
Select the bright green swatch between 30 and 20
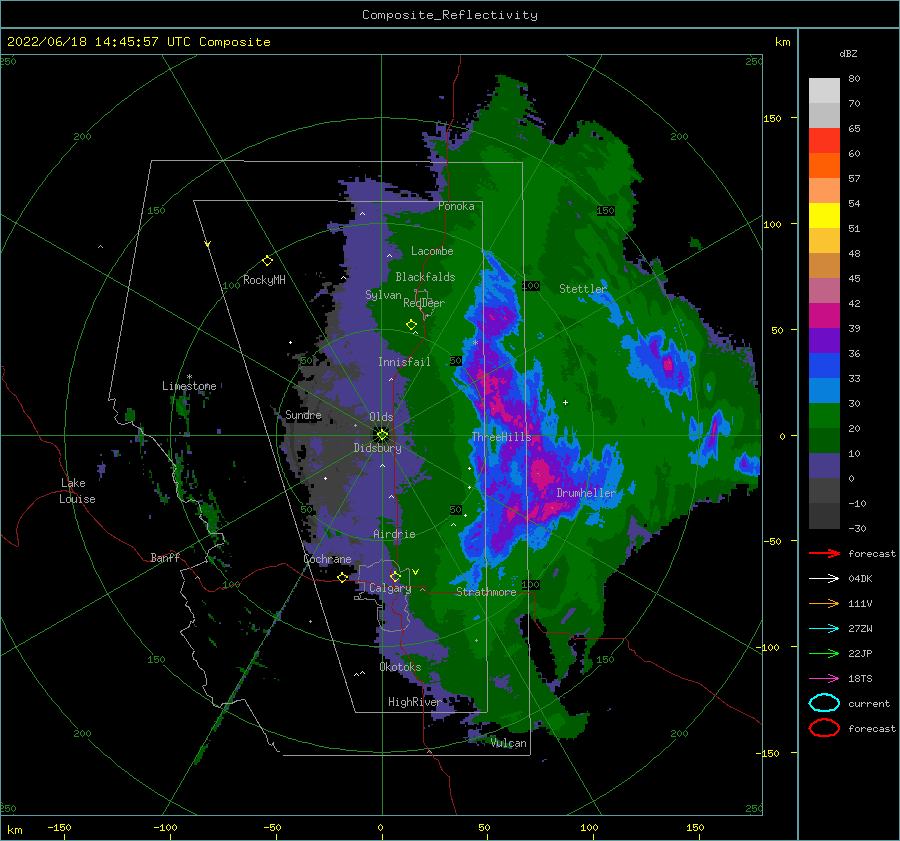824,416
